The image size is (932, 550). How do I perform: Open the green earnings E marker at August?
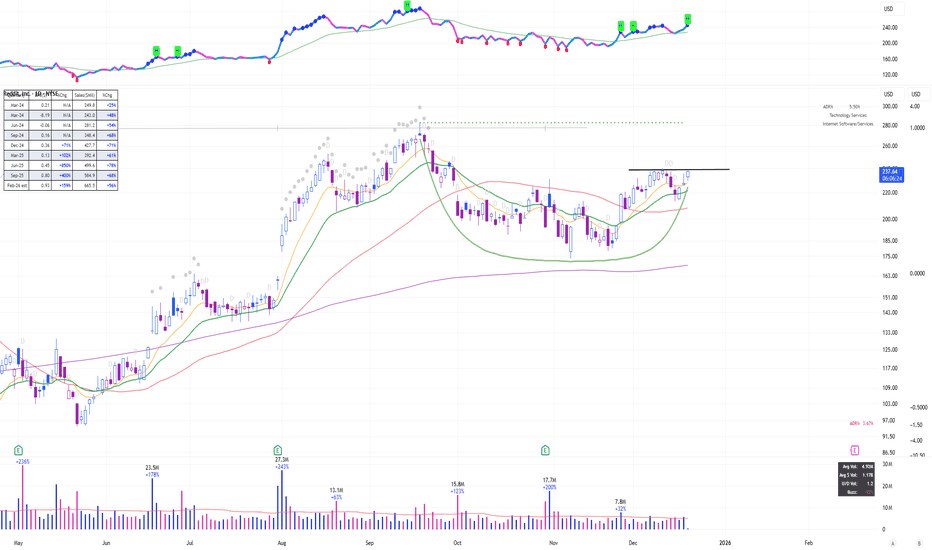coord(278,450)
